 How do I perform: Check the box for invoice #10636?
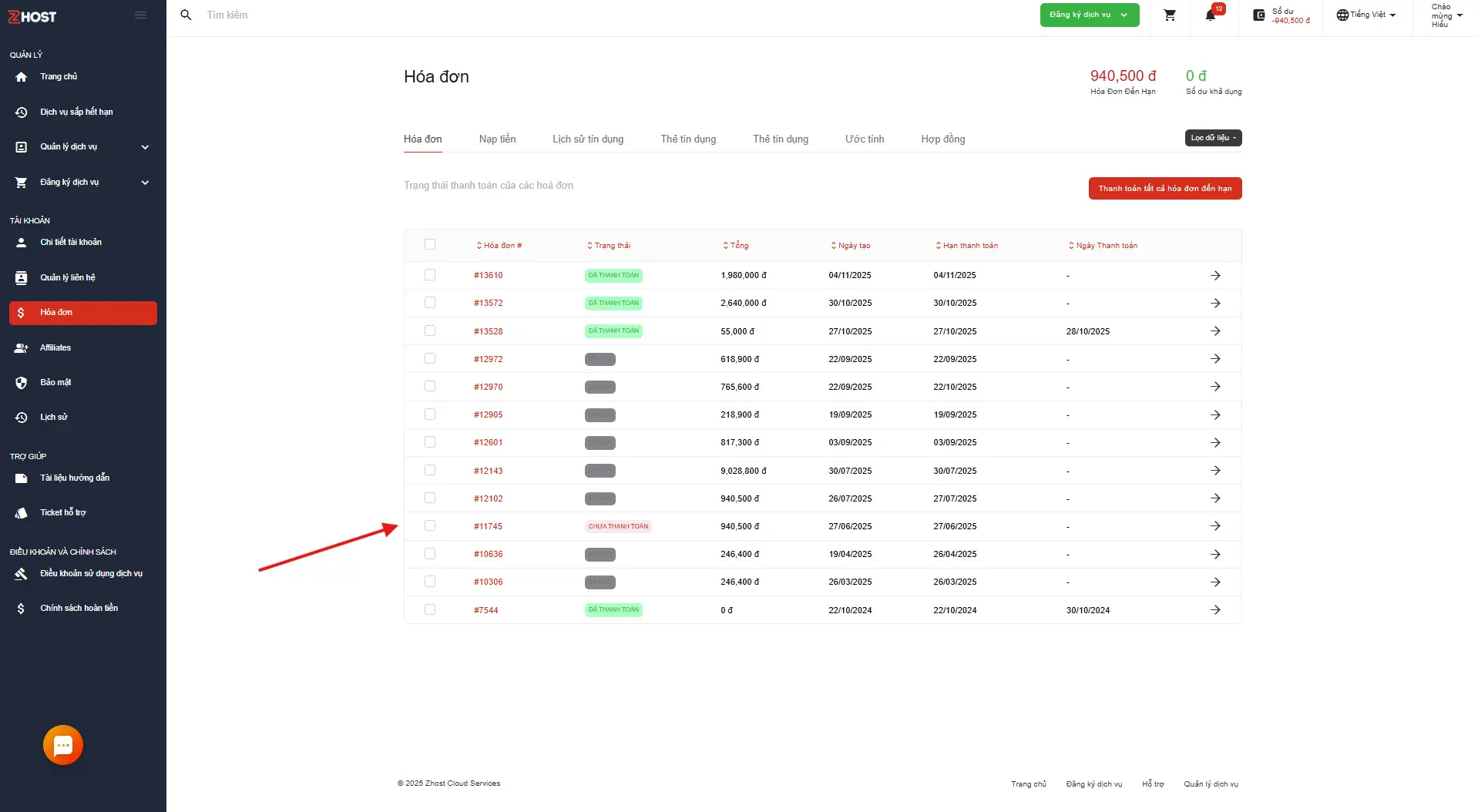coord(430,554)
